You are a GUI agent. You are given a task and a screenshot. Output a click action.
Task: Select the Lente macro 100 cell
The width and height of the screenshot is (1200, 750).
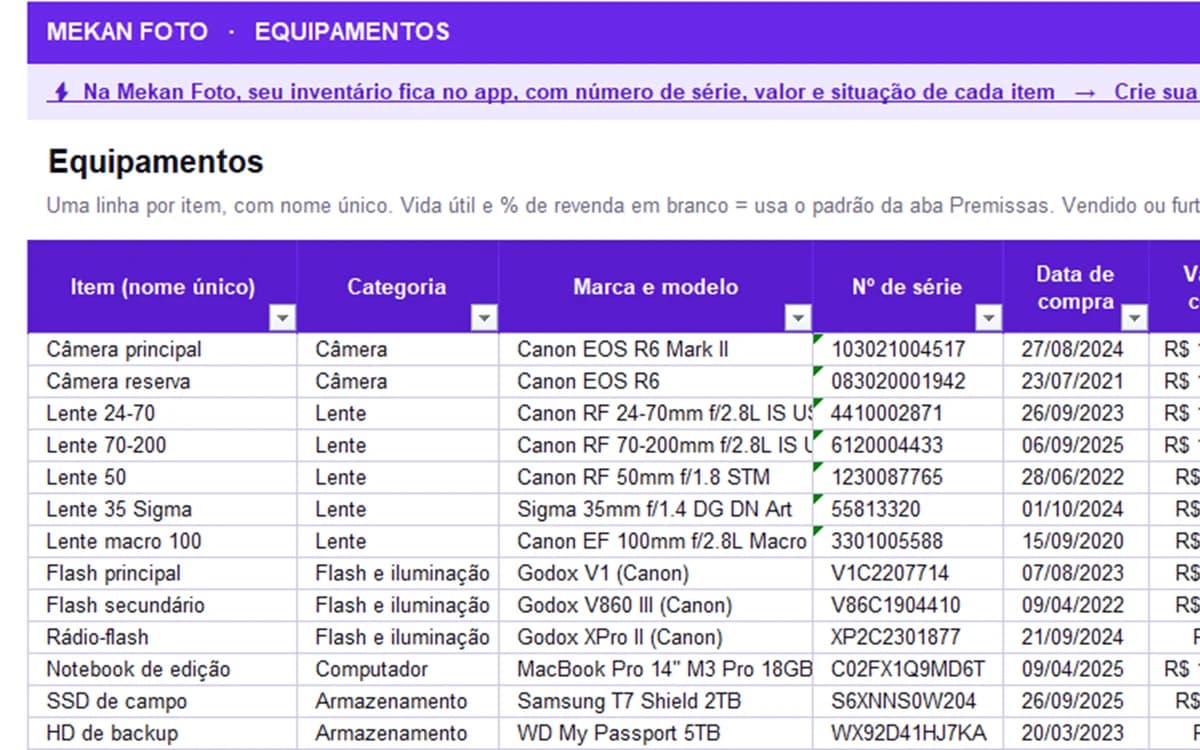(x=162, y=541)
